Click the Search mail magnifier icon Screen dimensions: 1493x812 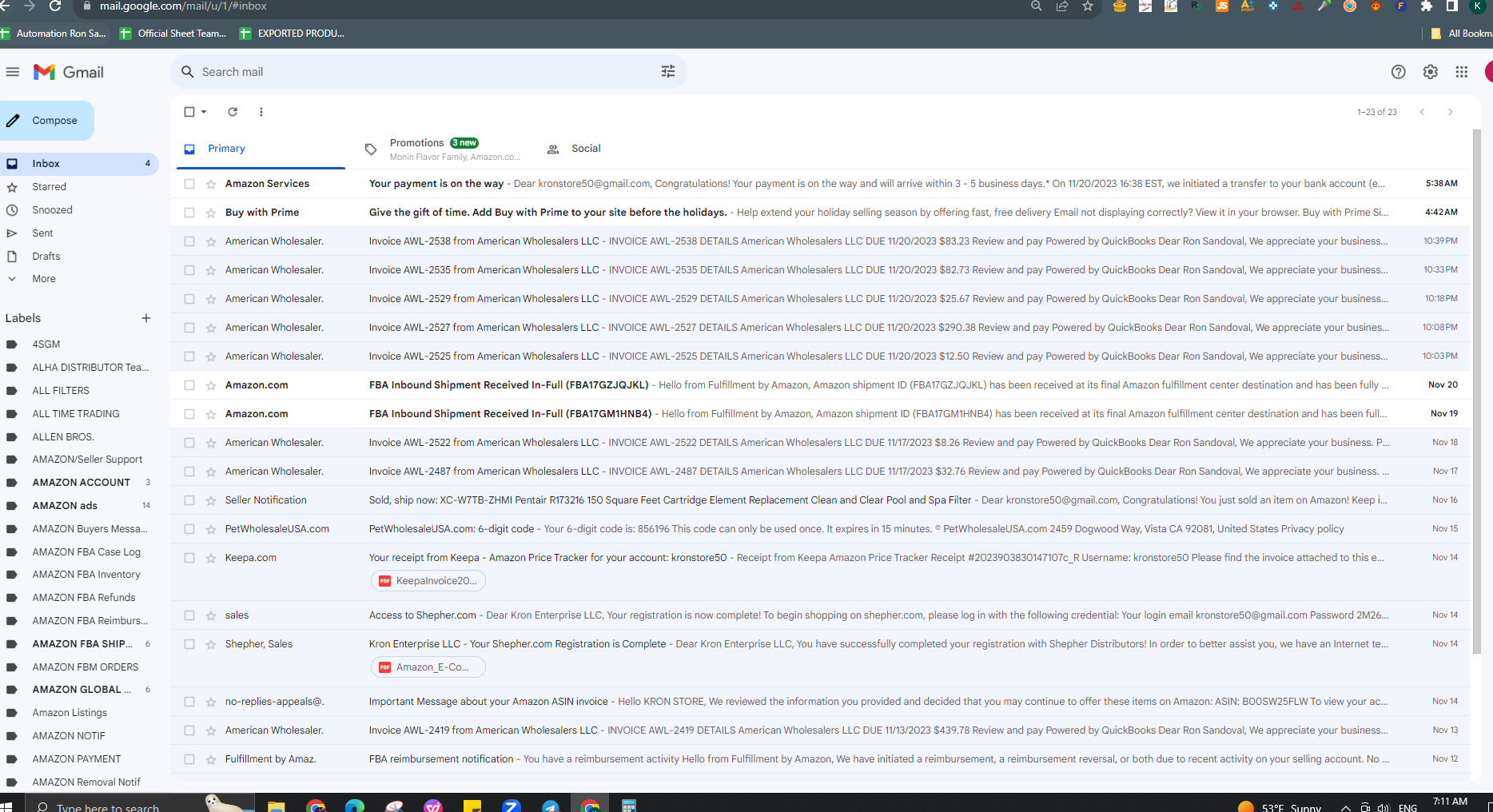(187, 72)
